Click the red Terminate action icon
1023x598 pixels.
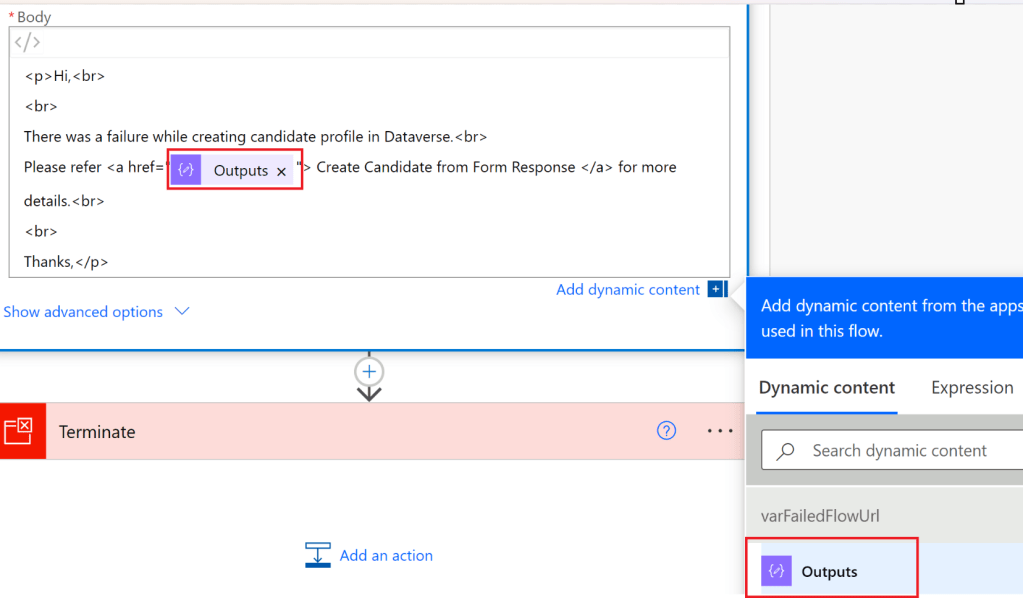[x=19, y=431]
